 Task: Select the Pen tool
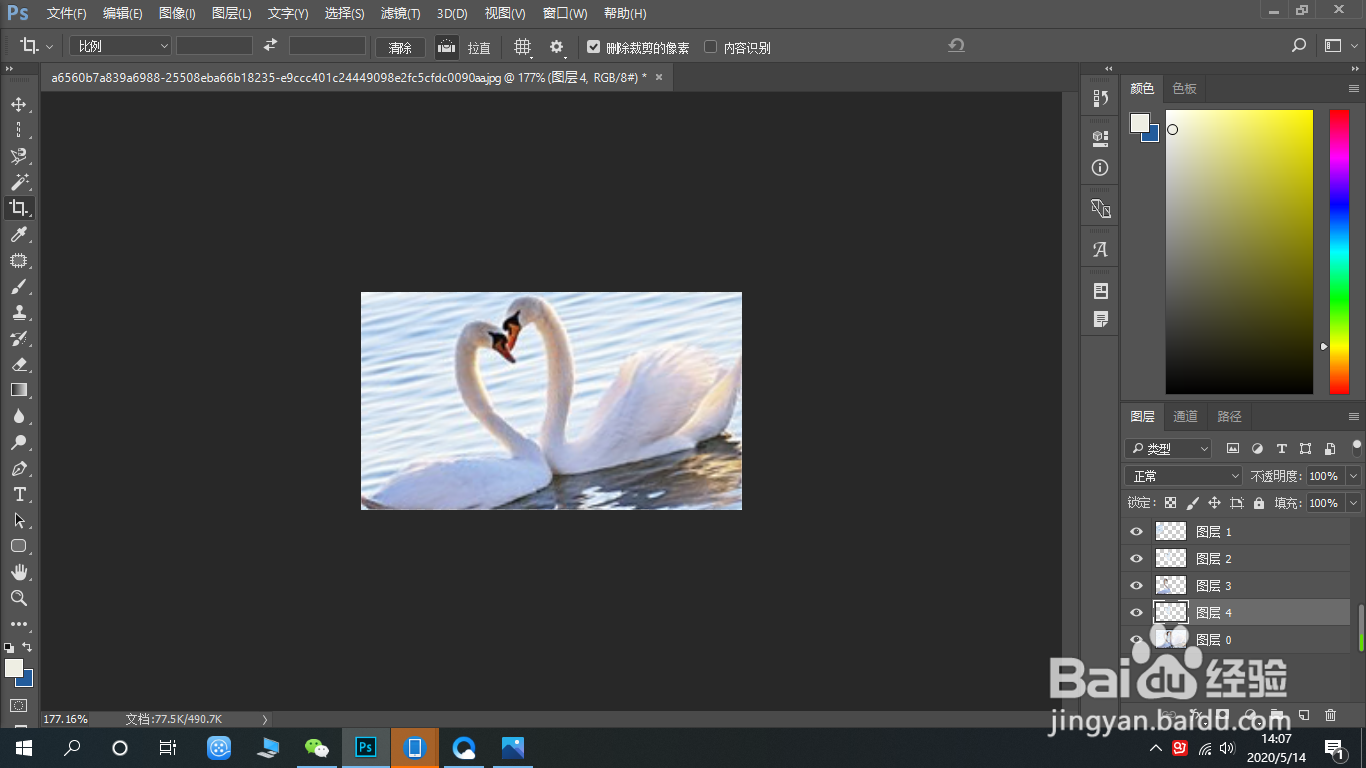pos(18,468)
